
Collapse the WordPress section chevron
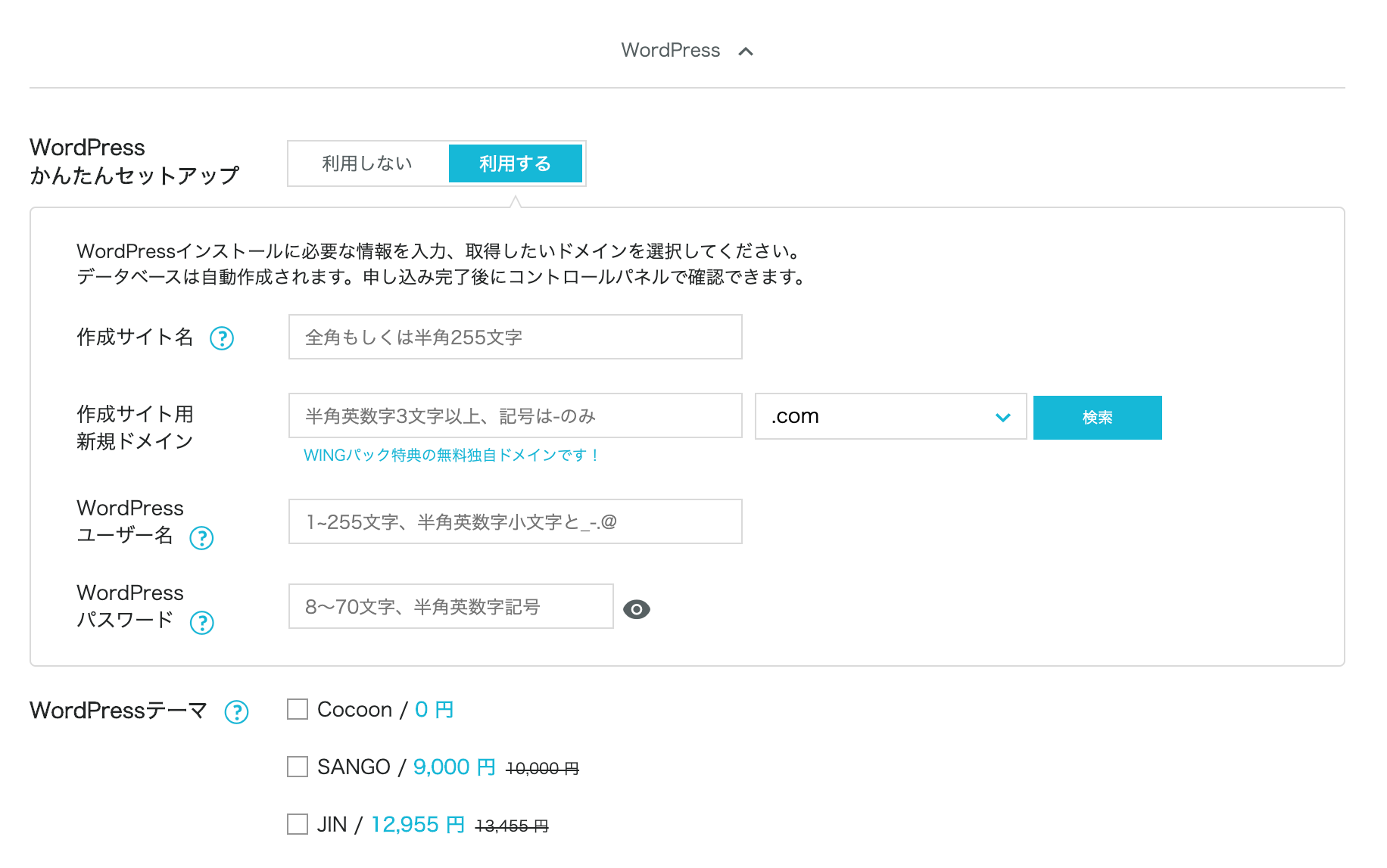[x=746, y=51]
